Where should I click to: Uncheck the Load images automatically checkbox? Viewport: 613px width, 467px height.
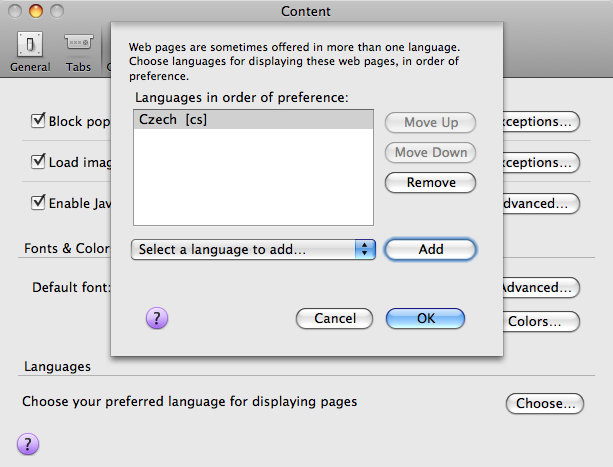click(x=40, y=162)
